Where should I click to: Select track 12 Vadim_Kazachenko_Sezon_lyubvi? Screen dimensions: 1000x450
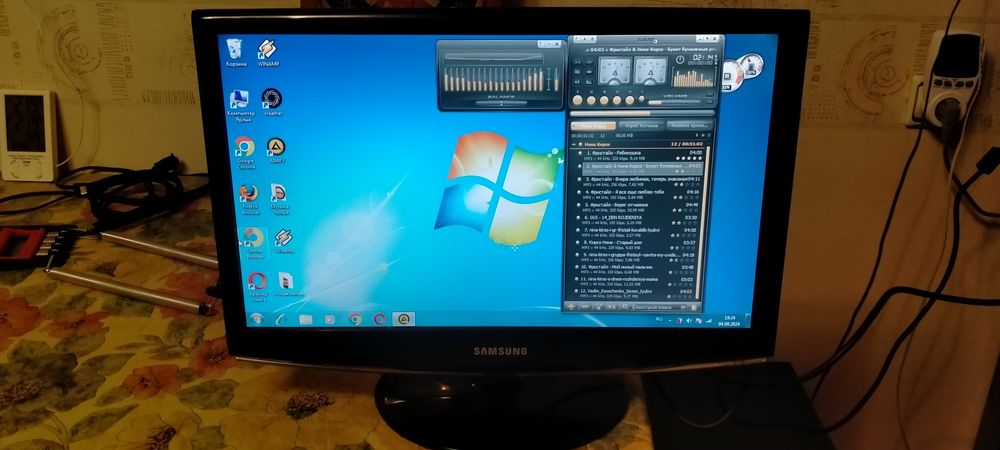tap(633, 294)
